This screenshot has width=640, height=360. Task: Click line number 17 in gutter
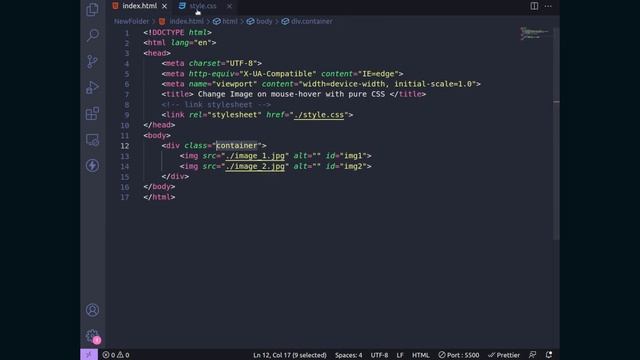124,197
